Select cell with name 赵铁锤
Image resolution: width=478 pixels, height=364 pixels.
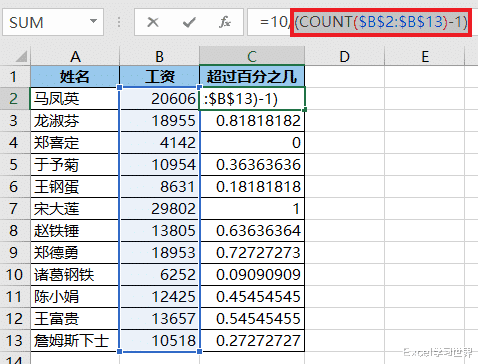[75, 231]
